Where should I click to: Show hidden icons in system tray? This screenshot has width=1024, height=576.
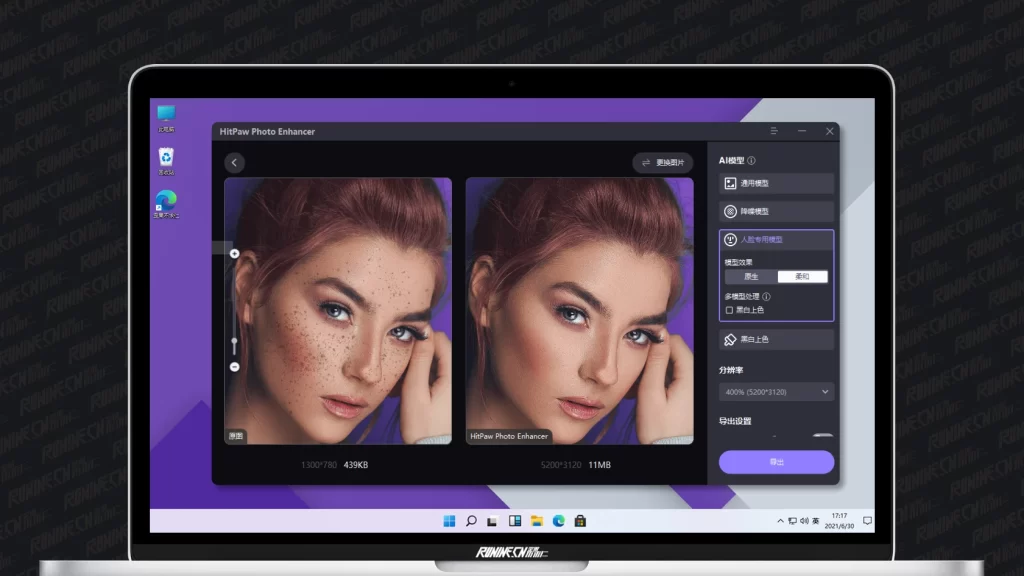[781, 521]
